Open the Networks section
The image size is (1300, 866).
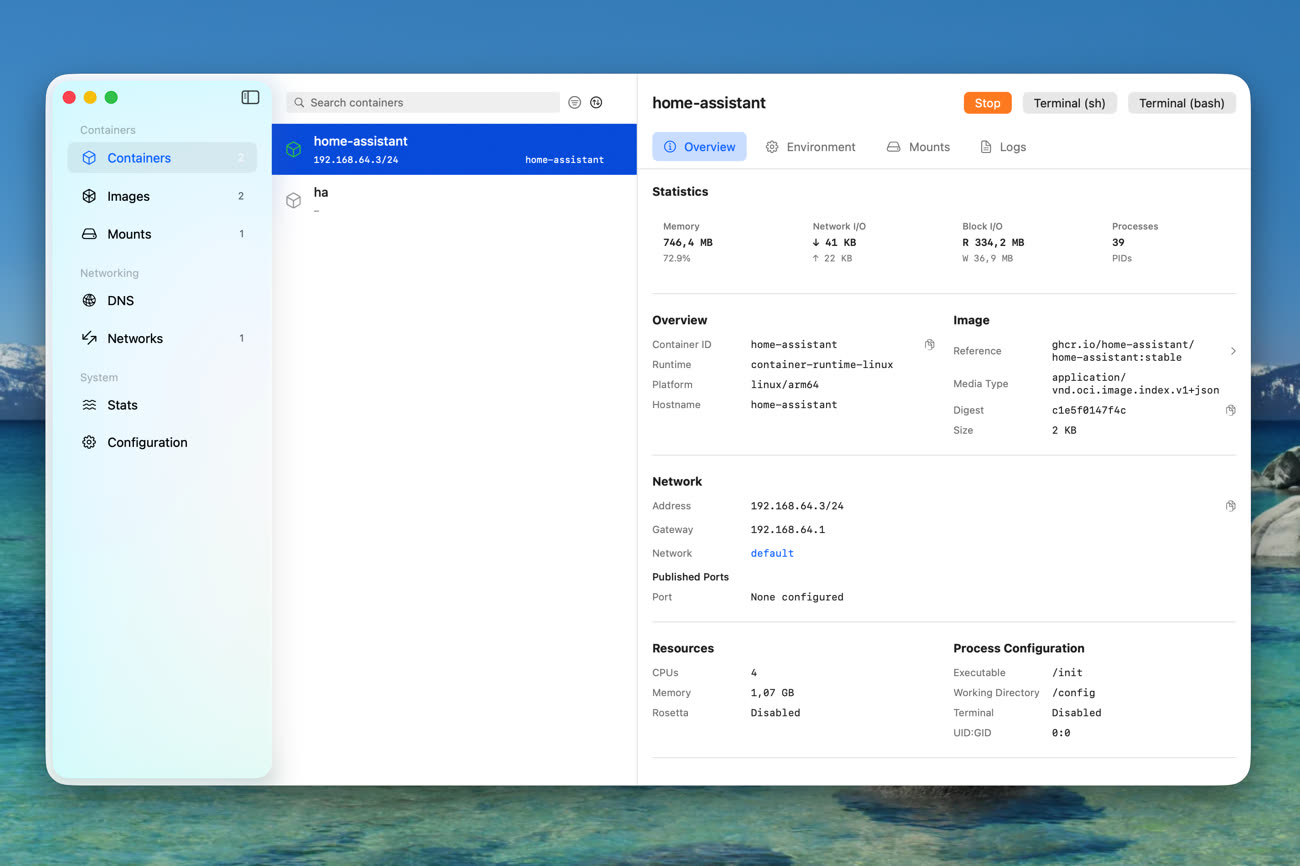click(x=135, y=338)
